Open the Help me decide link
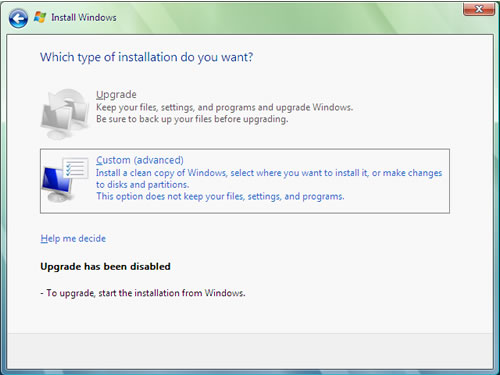This screenshot has height=375, width=500. [73, 239]
